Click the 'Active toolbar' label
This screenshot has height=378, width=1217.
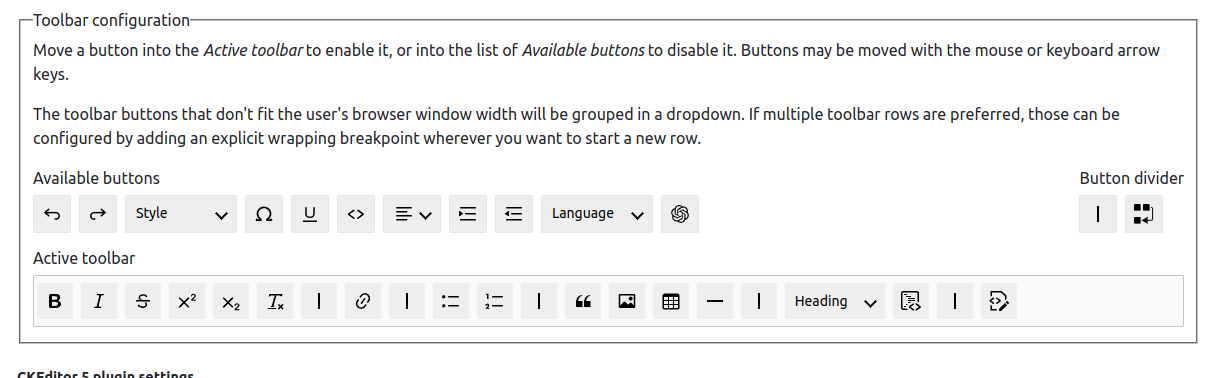point(84,258)
